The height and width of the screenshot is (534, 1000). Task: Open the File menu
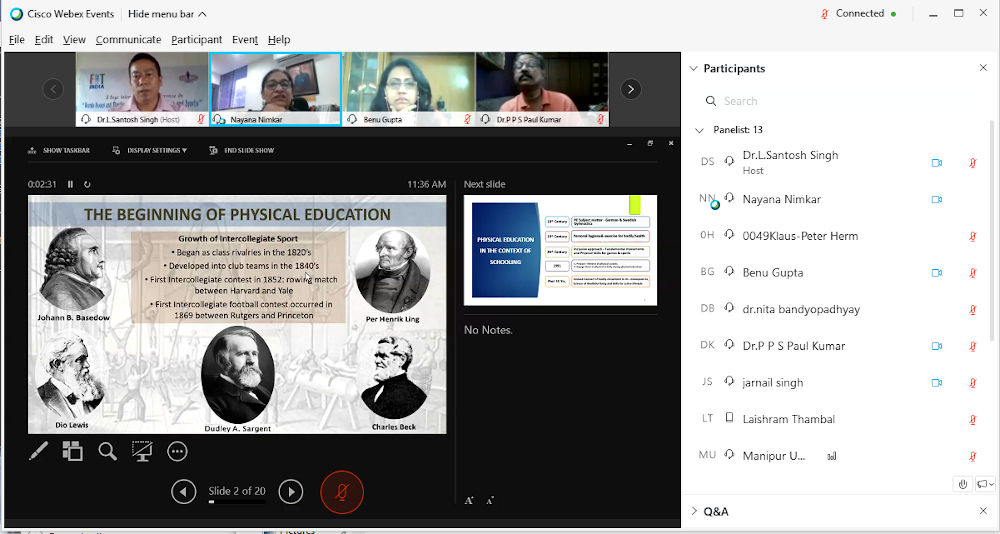point(17,40)
